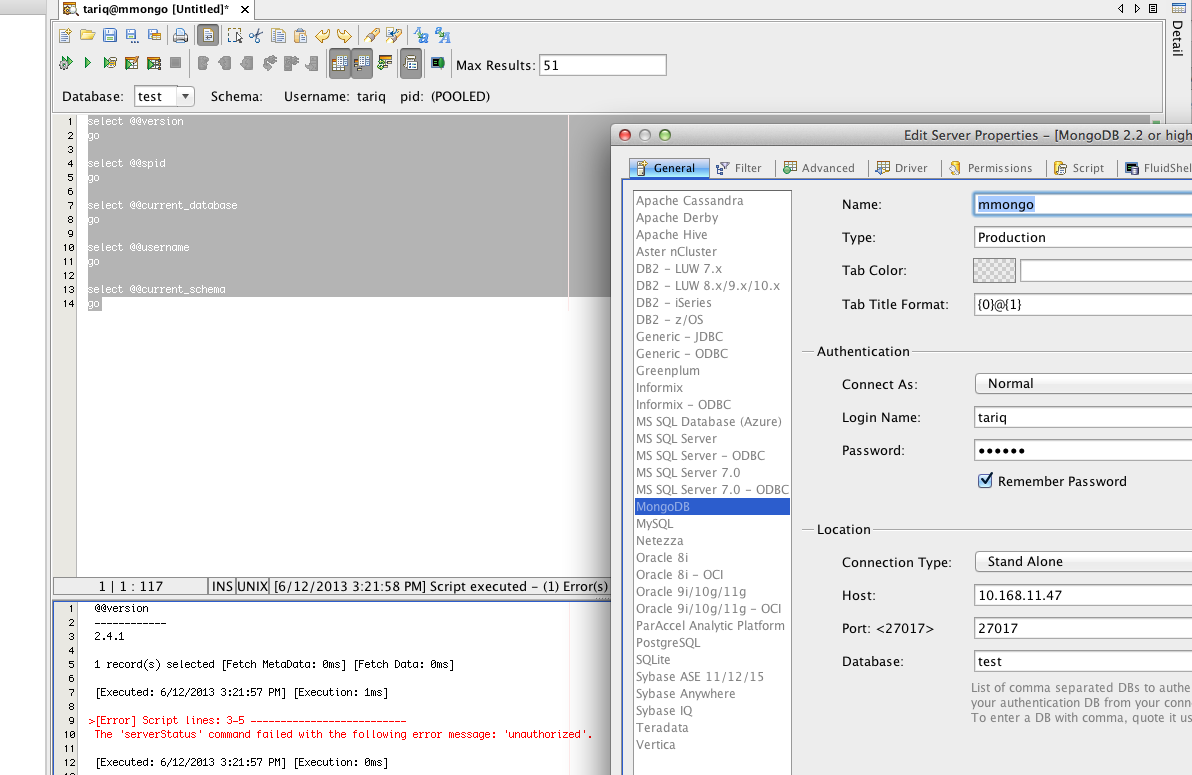This screenshot has width=1192, height=775.
Task: Select Vertica in the server list
Action: [x=712, y=745]
